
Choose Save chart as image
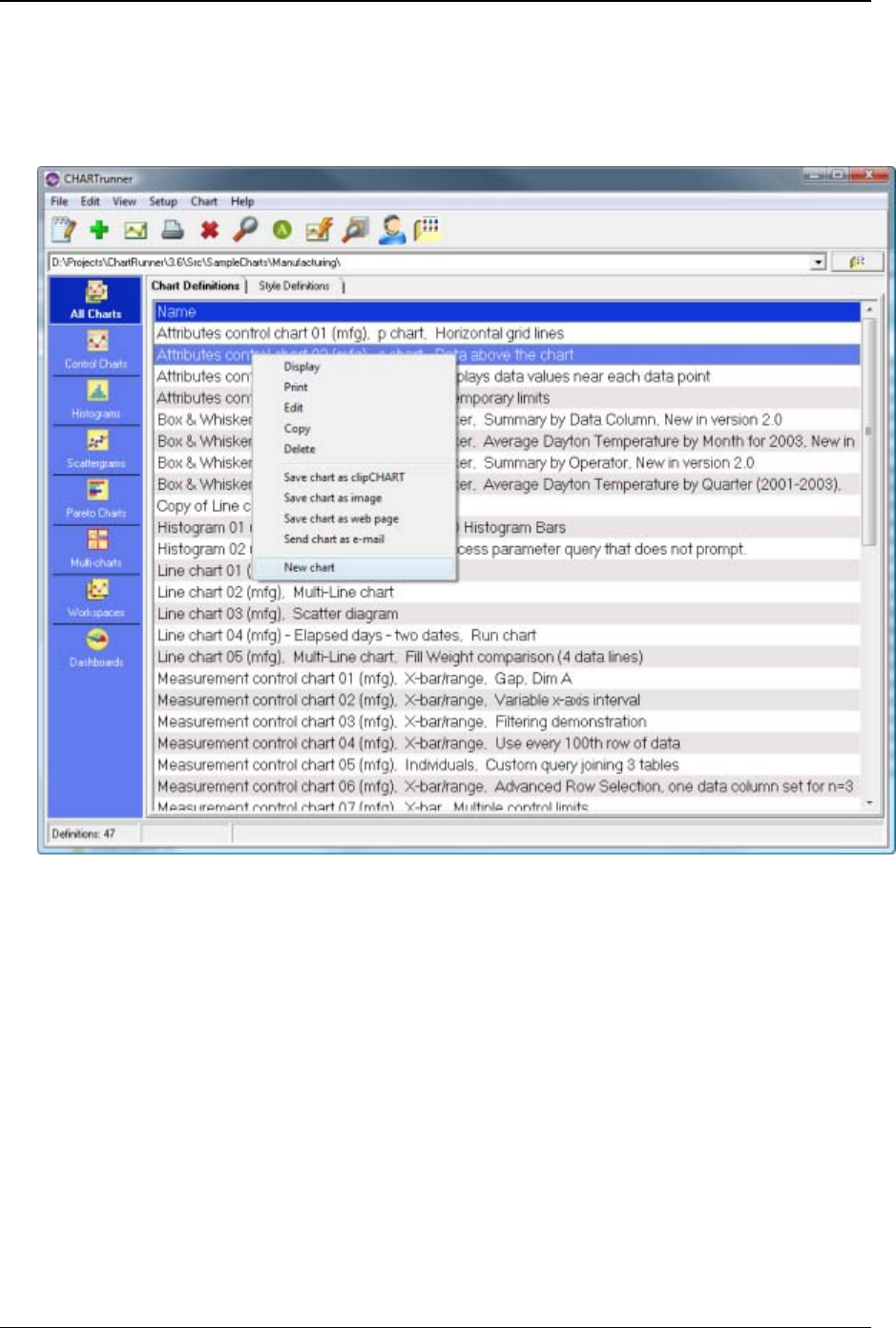[332, 498]
